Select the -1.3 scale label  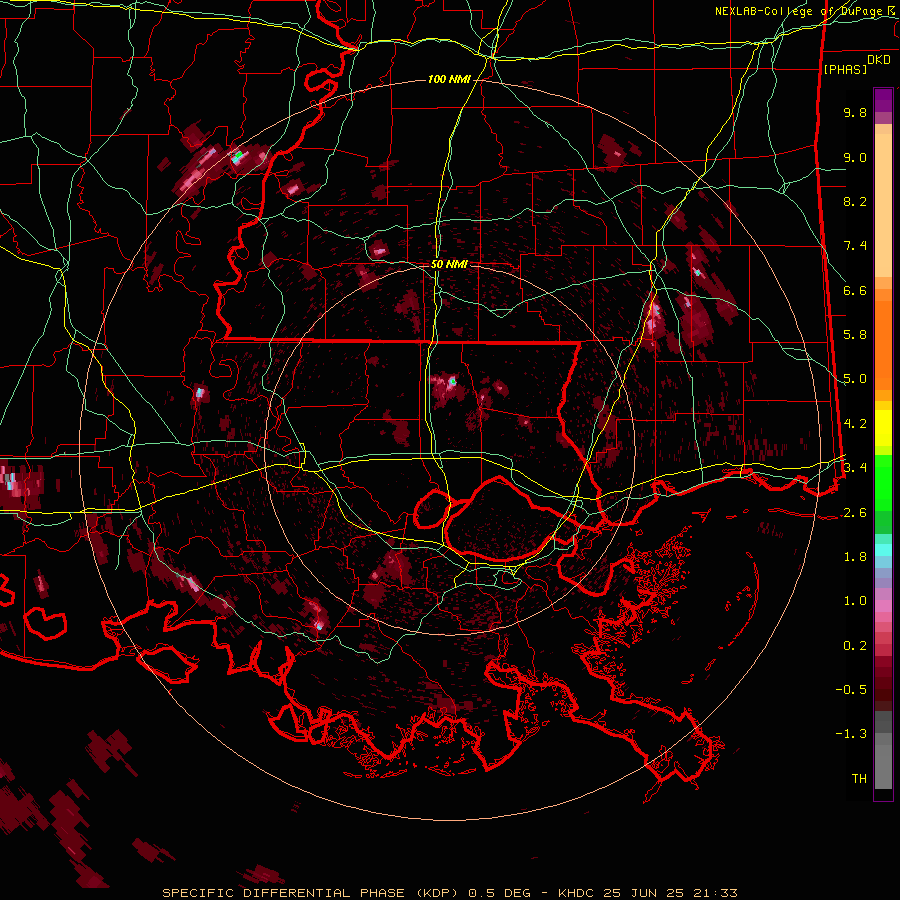coord(851,734)
